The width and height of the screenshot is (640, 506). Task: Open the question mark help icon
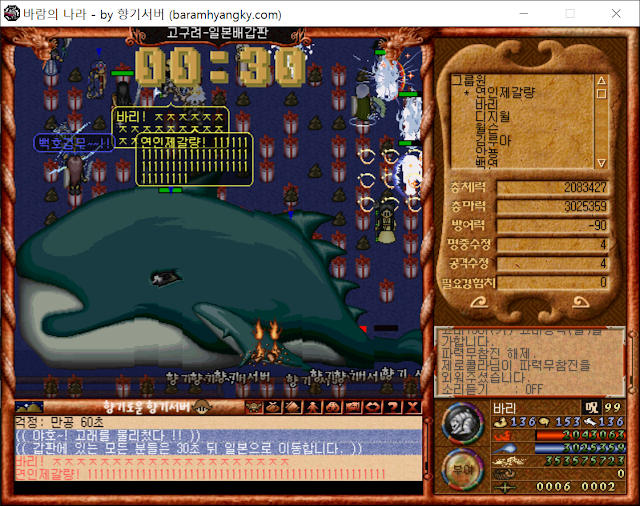click(x=392, y=407)
